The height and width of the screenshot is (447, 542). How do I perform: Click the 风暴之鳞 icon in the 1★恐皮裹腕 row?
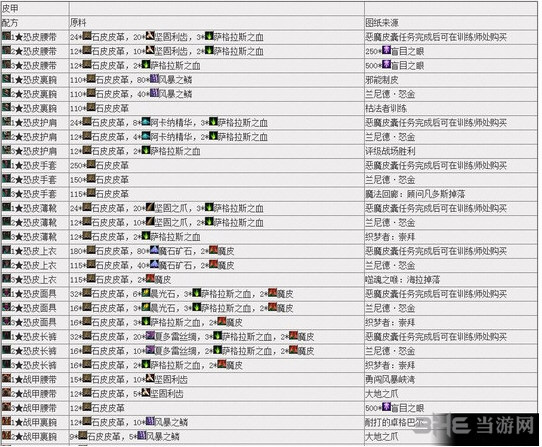pyautogui.click(x=154, y=79)
